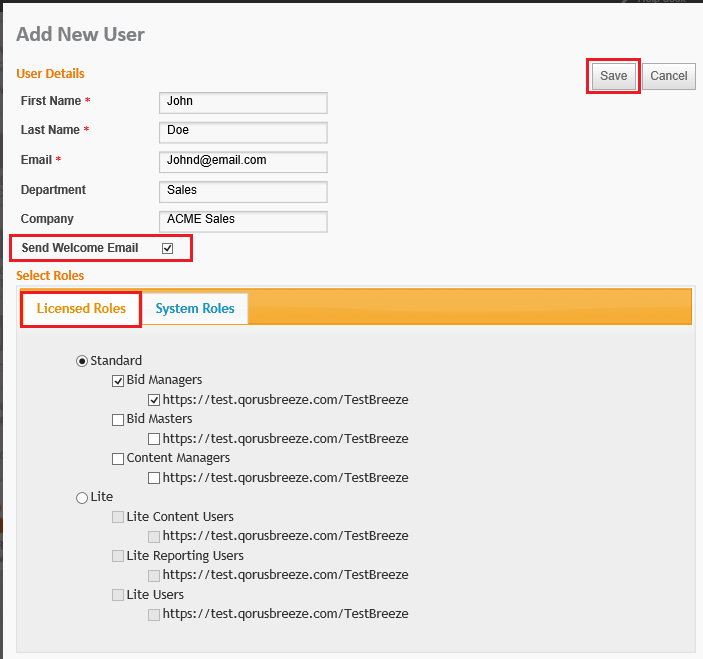This screenshot has height=659, width=703.
Task: Tick the TestBreeze URL under Lite Content Users
Action: [154, 536]
